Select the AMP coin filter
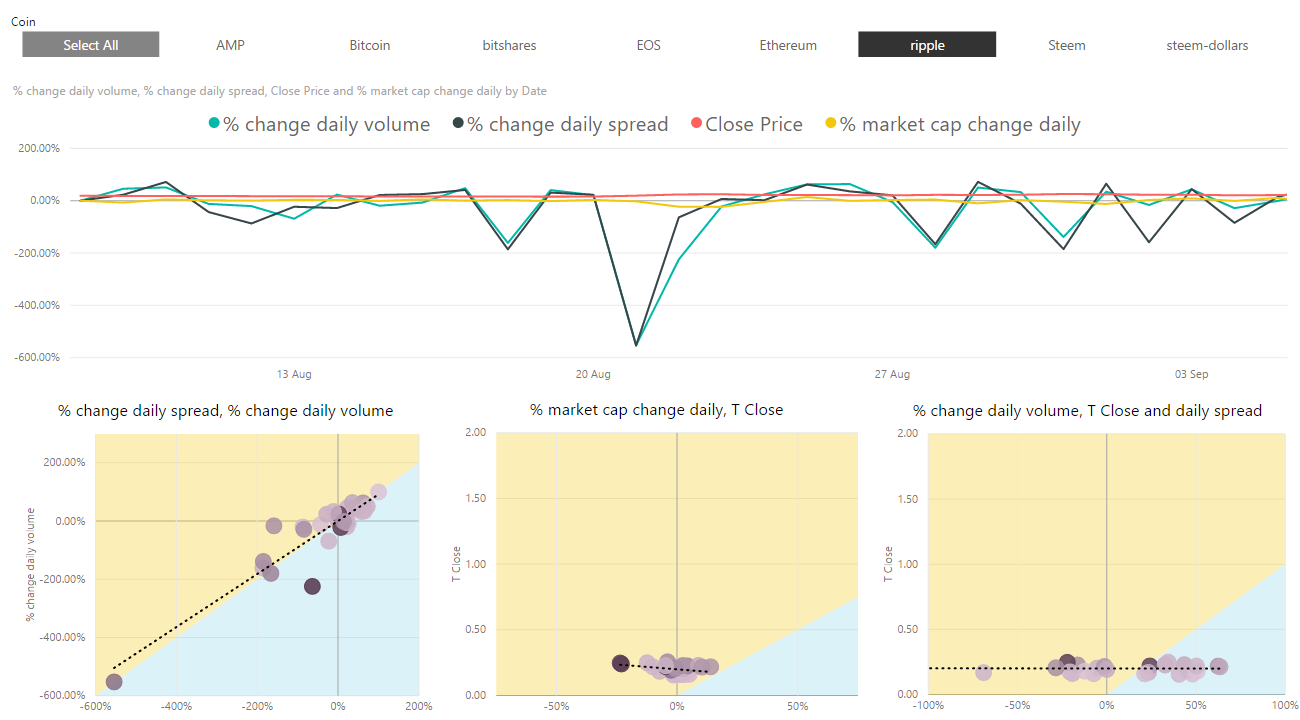Viewport: 1300px width, 720px height. [x=230, y=45]
